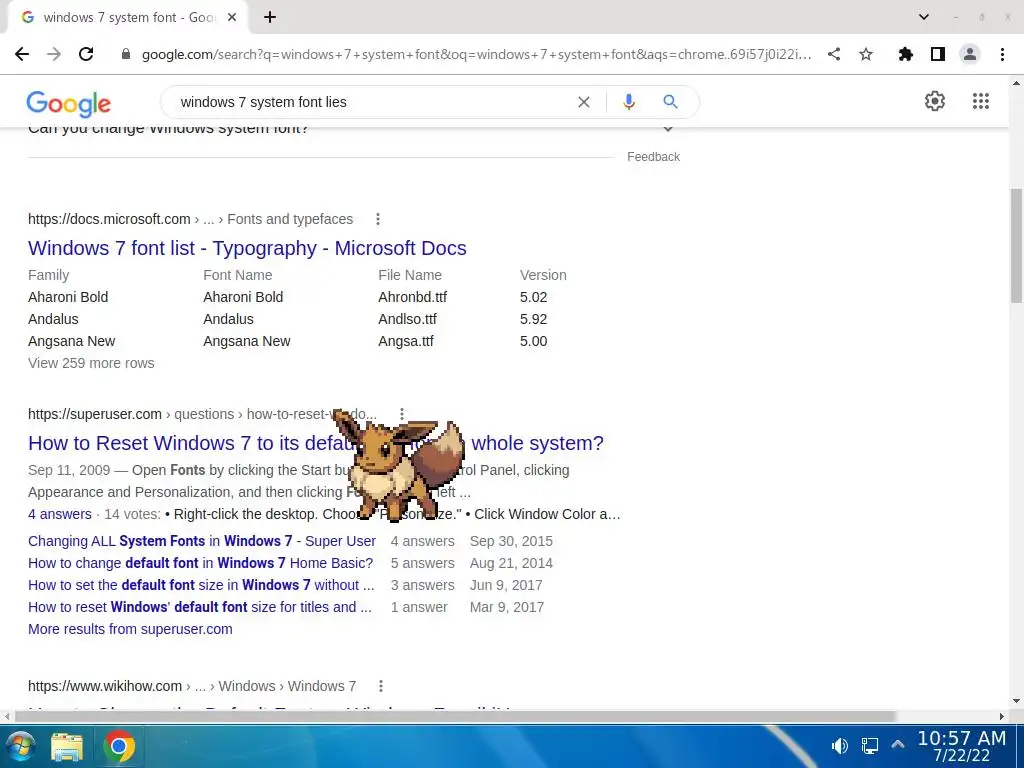Click the forward navigation arrow

pos(54,54)
